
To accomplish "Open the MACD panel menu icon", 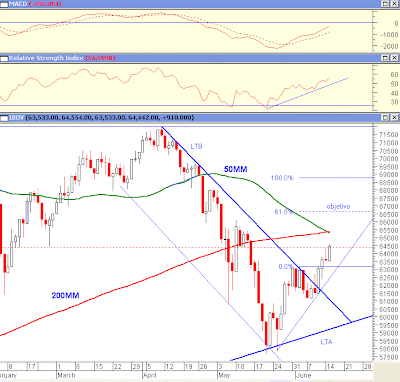I will (x=4, y=4).
